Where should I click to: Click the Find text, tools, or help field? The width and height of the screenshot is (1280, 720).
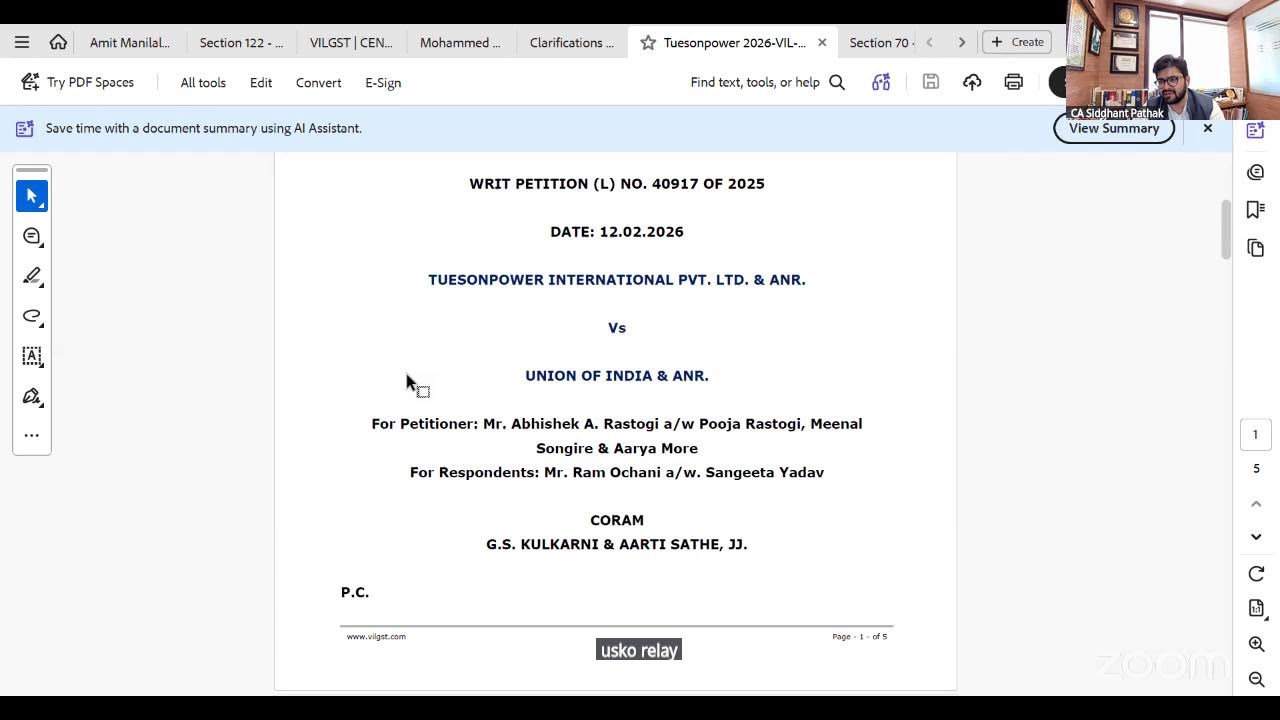pyautogui.click(x=755, y=82)
